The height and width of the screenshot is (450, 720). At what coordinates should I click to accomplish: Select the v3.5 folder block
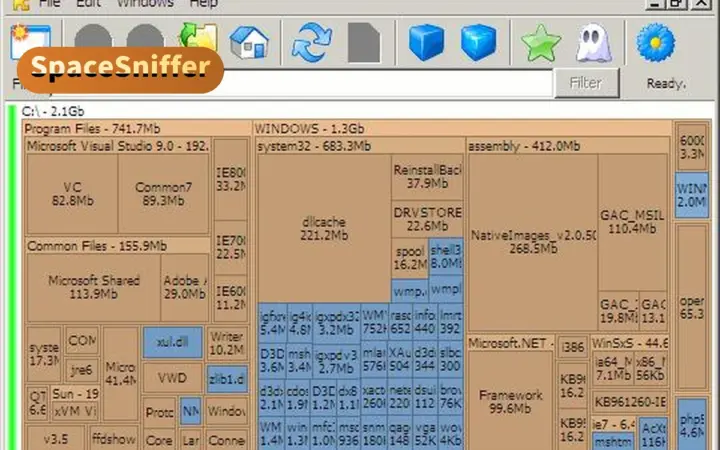tap(56, 439)
